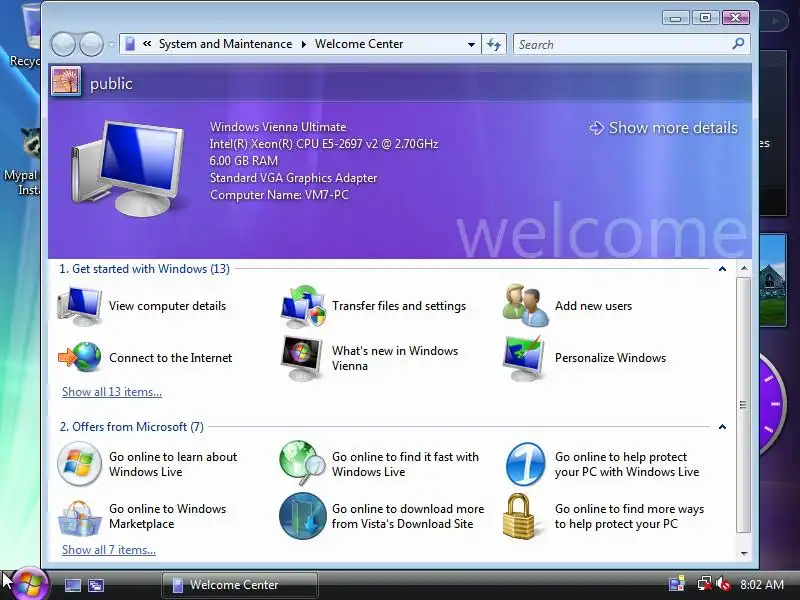Click Show more details link

click(x=664, y=128)
